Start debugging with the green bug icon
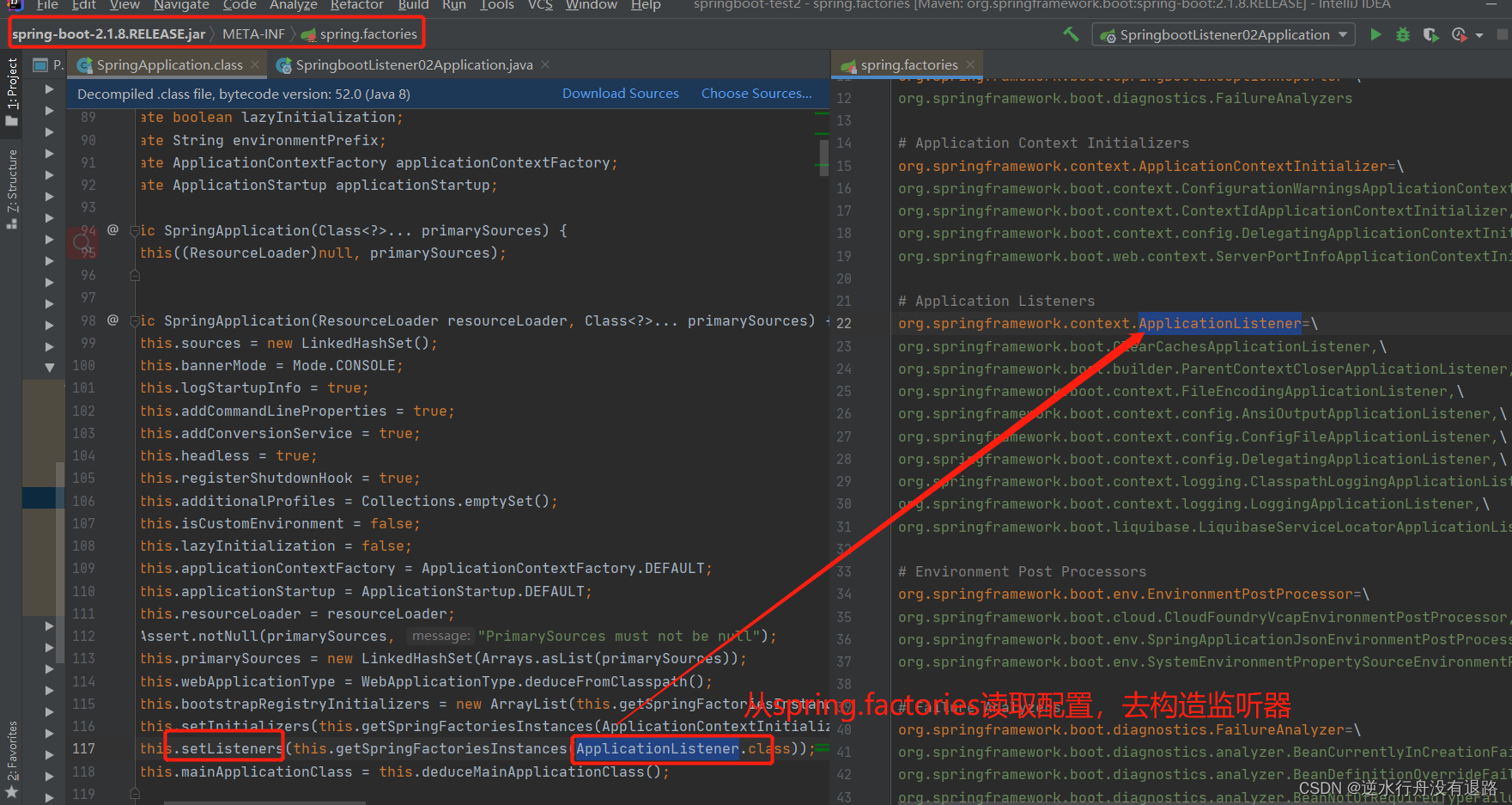 1403,34
